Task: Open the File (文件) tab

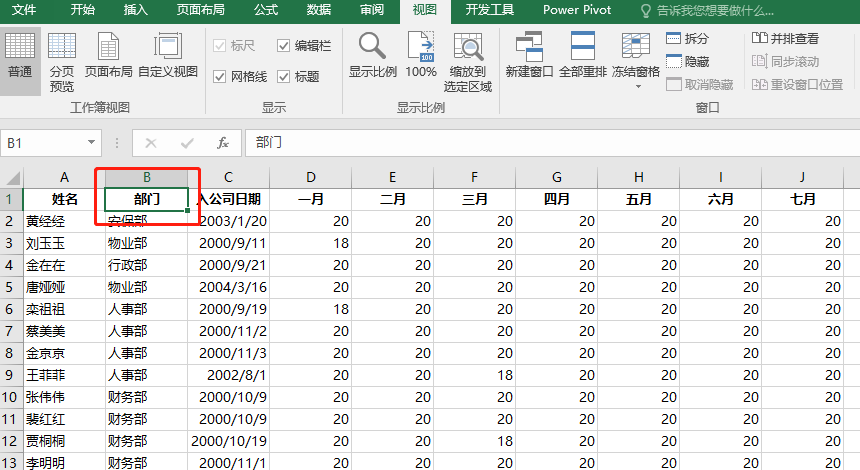Action: click(x=24, y=10)
